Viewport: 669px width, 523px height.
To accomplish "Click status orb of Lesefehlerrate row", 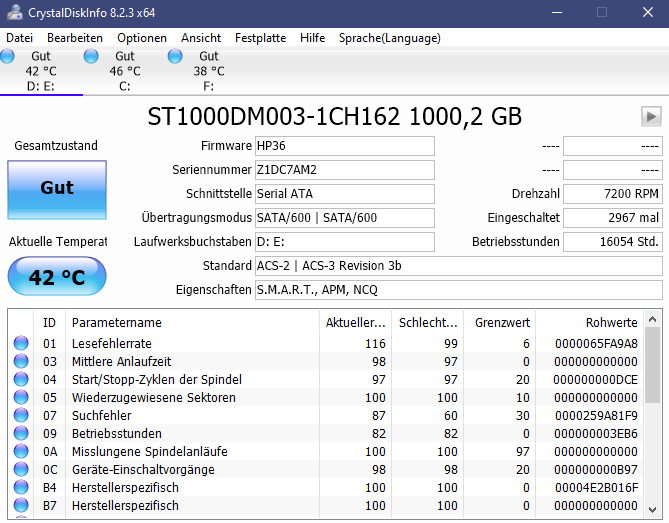I will click(21, 343).
